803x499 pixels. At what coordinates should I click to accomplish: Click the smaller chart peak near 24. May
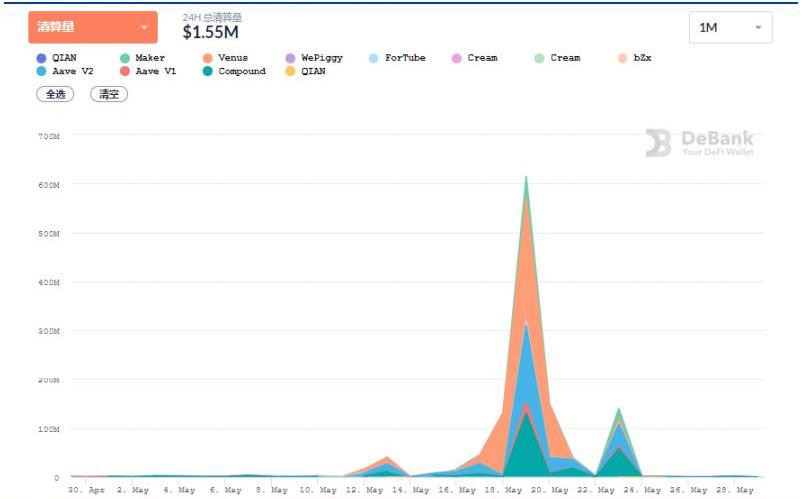pos(620,410)
